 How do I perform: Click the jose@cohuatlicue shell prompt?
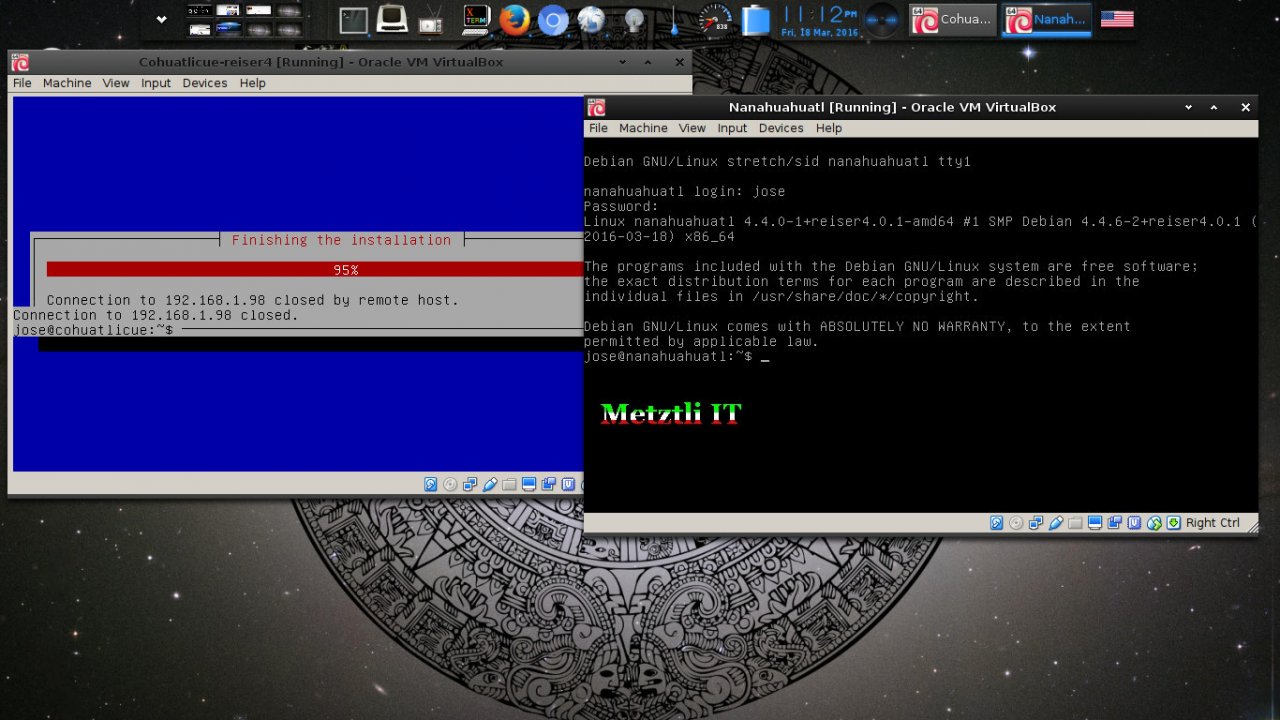pos(93,330)
